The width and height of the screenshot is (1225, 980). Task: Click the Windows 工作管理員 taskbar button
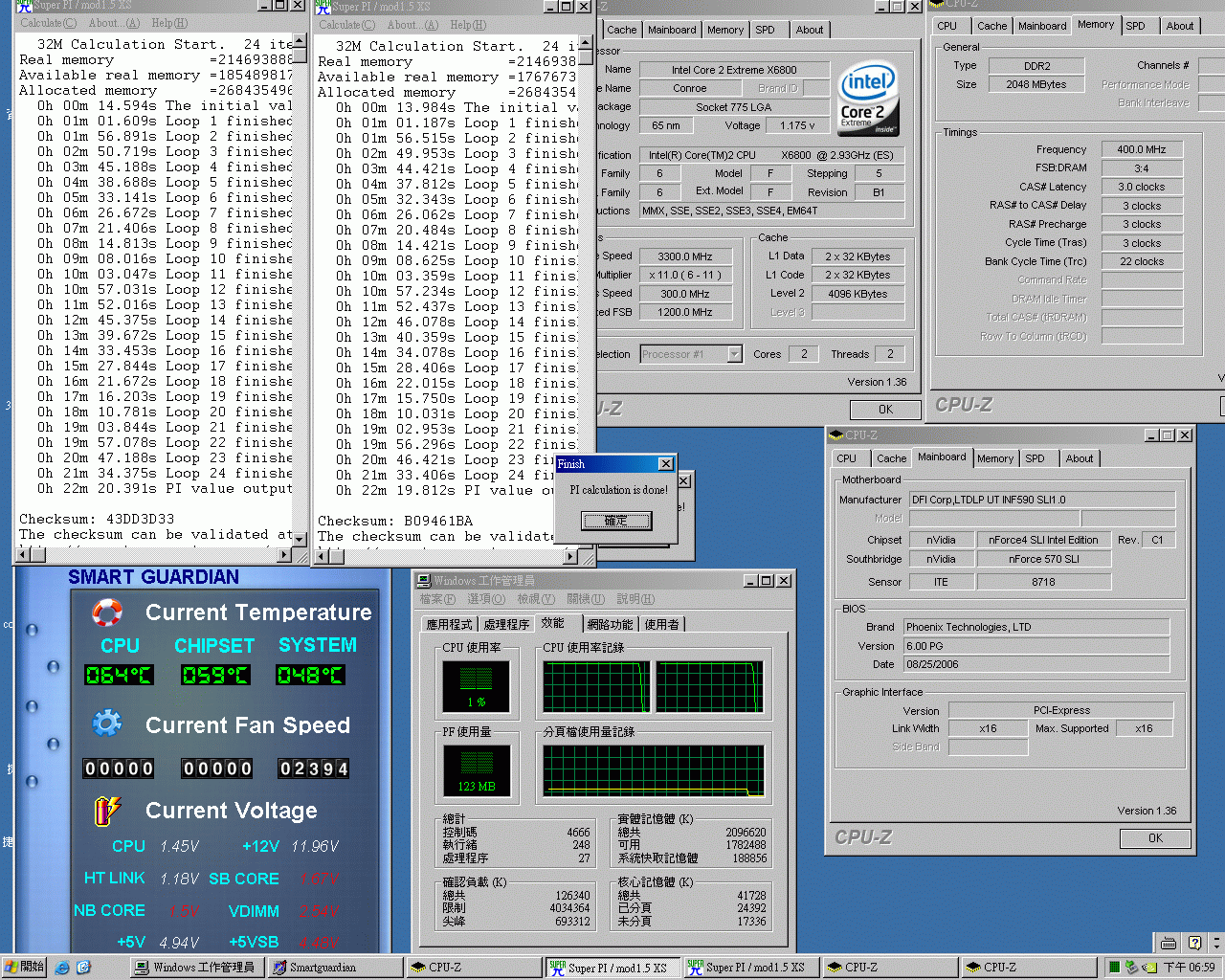pyautogui.click(x=195, y=968)
